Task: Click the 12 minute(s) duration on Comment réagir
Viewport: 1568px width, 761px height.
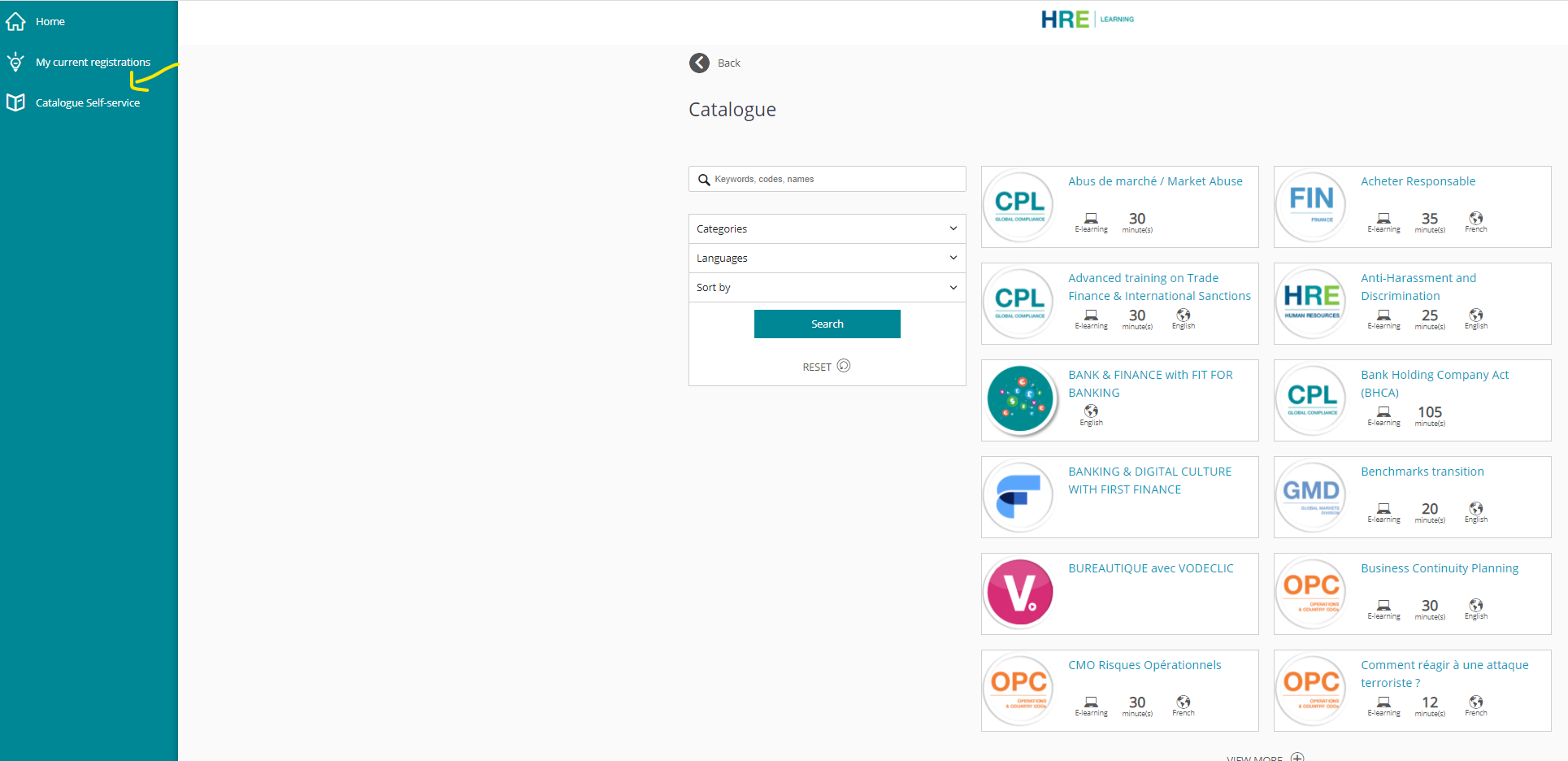Action: coord(1430,707)
